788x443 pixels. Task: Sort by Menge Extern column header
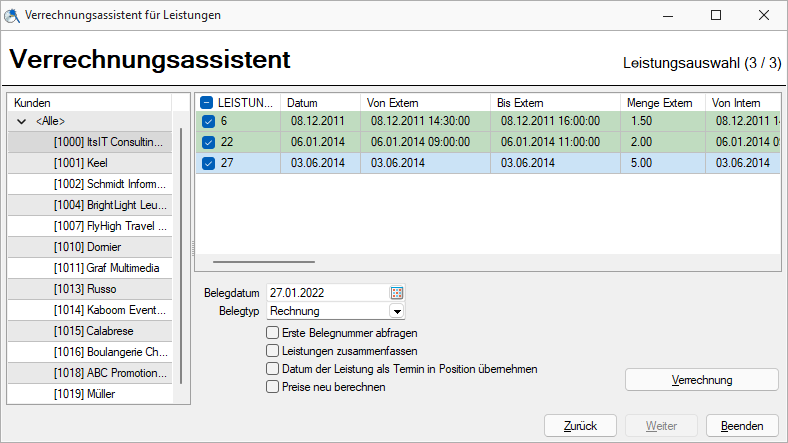[x=660, y=102]
